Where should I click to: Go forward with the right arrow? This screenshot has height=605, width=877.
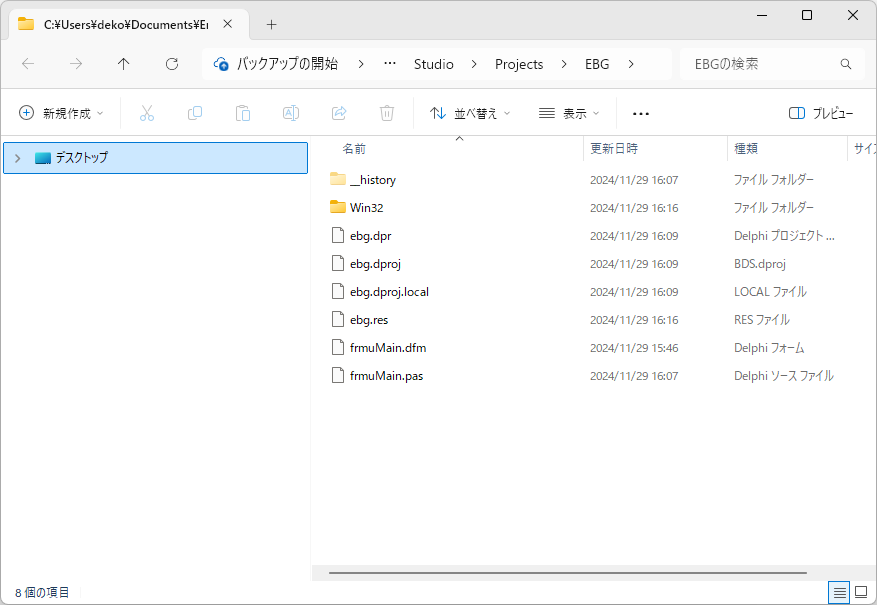[x=76, y=64]
